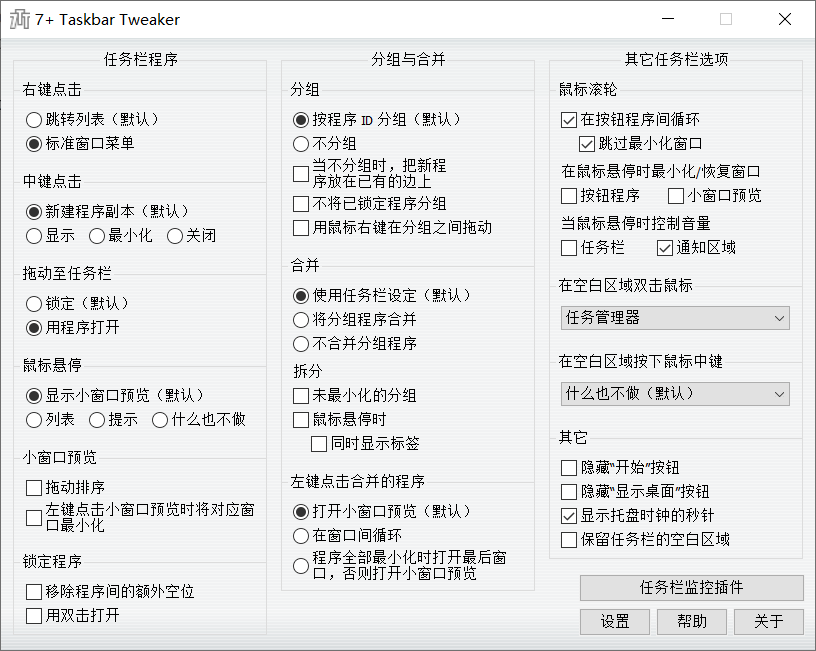Open 任务栏监控插件 button
Screen dimensions: 816x651
tap(692, 588)
